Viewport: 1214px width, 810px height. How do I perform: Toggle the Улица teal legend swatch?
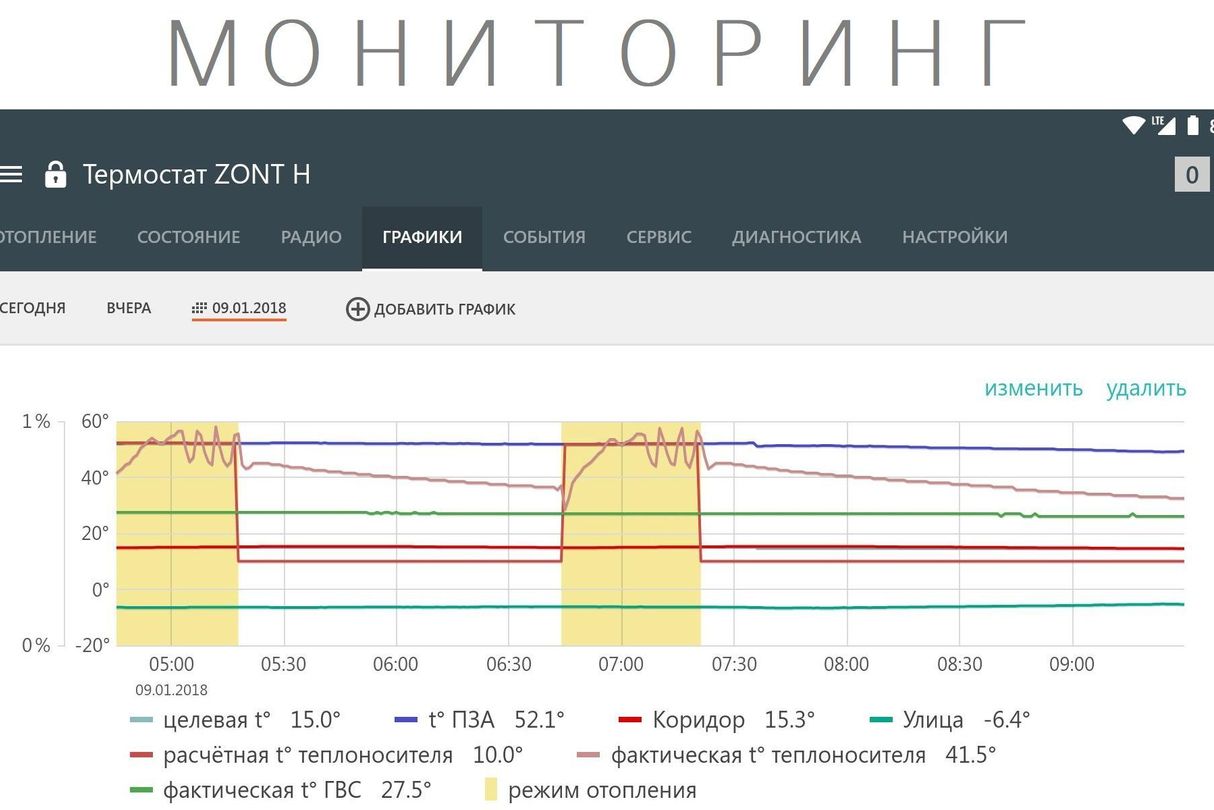(881, 721)
